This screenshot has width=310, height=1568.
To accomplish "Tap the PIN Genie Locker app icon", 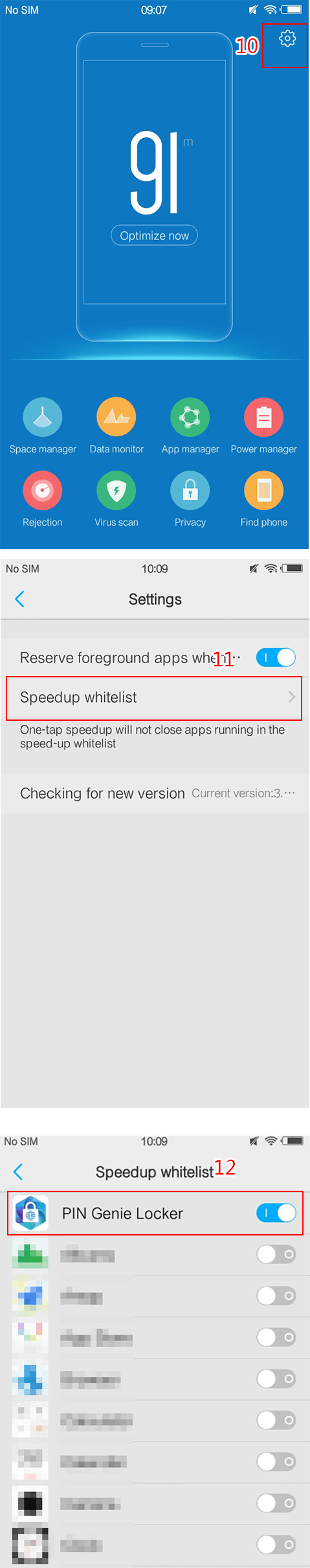I will [x=30, y=1212].
